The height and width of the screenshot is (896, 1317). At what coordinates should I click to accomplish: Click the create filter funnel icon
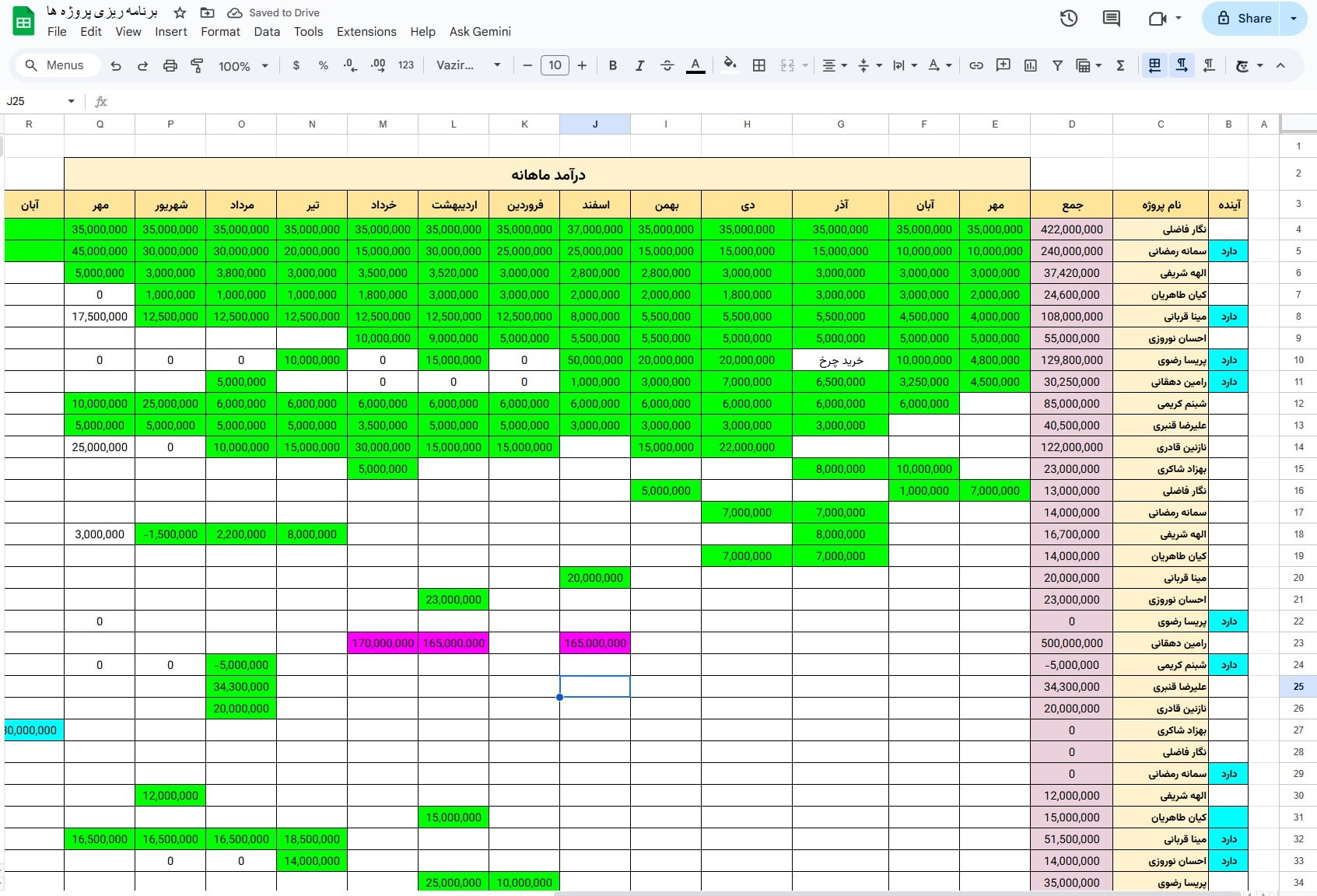(1057, 65)
